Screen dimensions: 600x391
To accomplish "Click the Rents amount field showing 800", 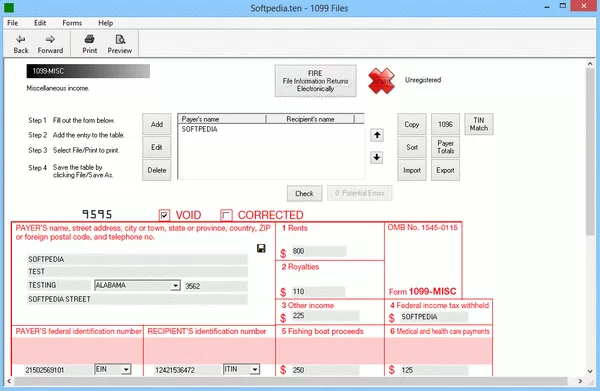I will click(319, 251).
